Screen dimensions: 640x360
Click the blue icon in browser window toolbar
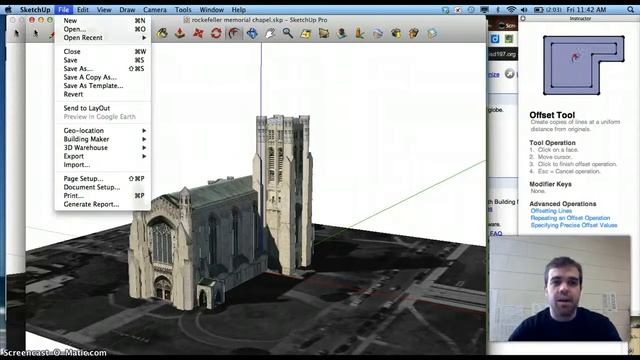point(495,39)
